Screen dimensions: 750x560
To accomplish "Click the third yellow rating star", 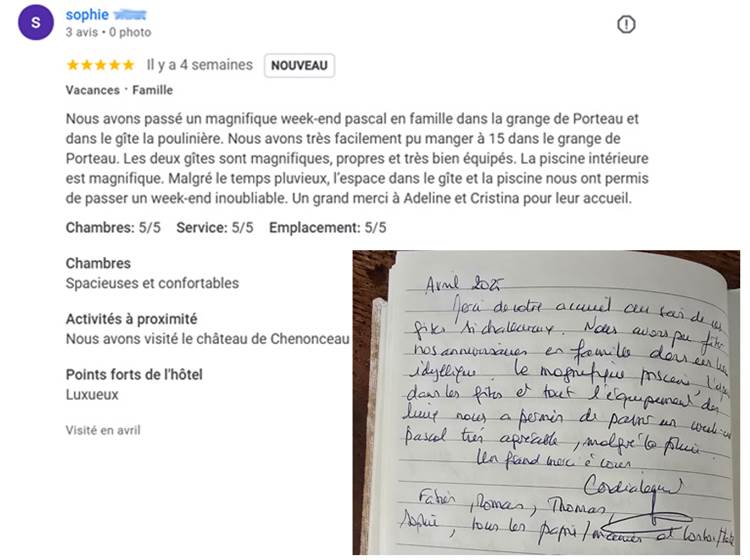I will [x=100, y=65].
